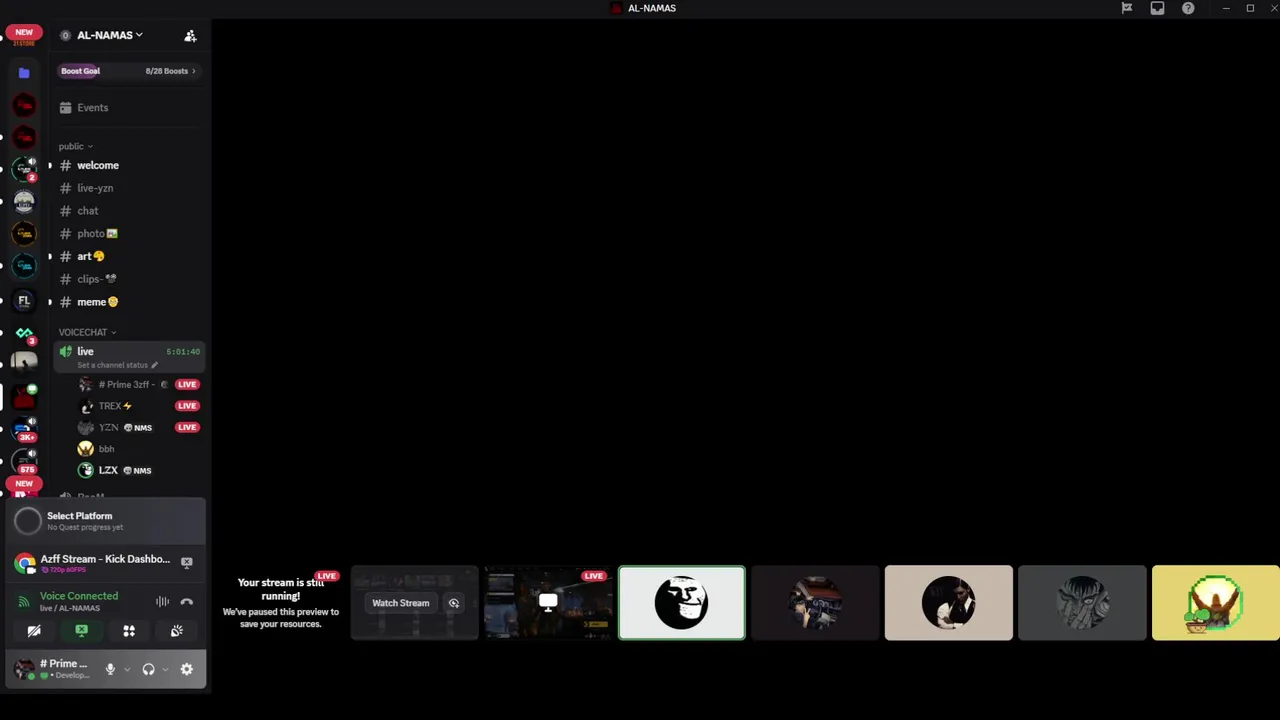Open the inbox icon in the title bar
Image resolution: width=1280 pixels, height=720 pixels.
[1157, 8]
